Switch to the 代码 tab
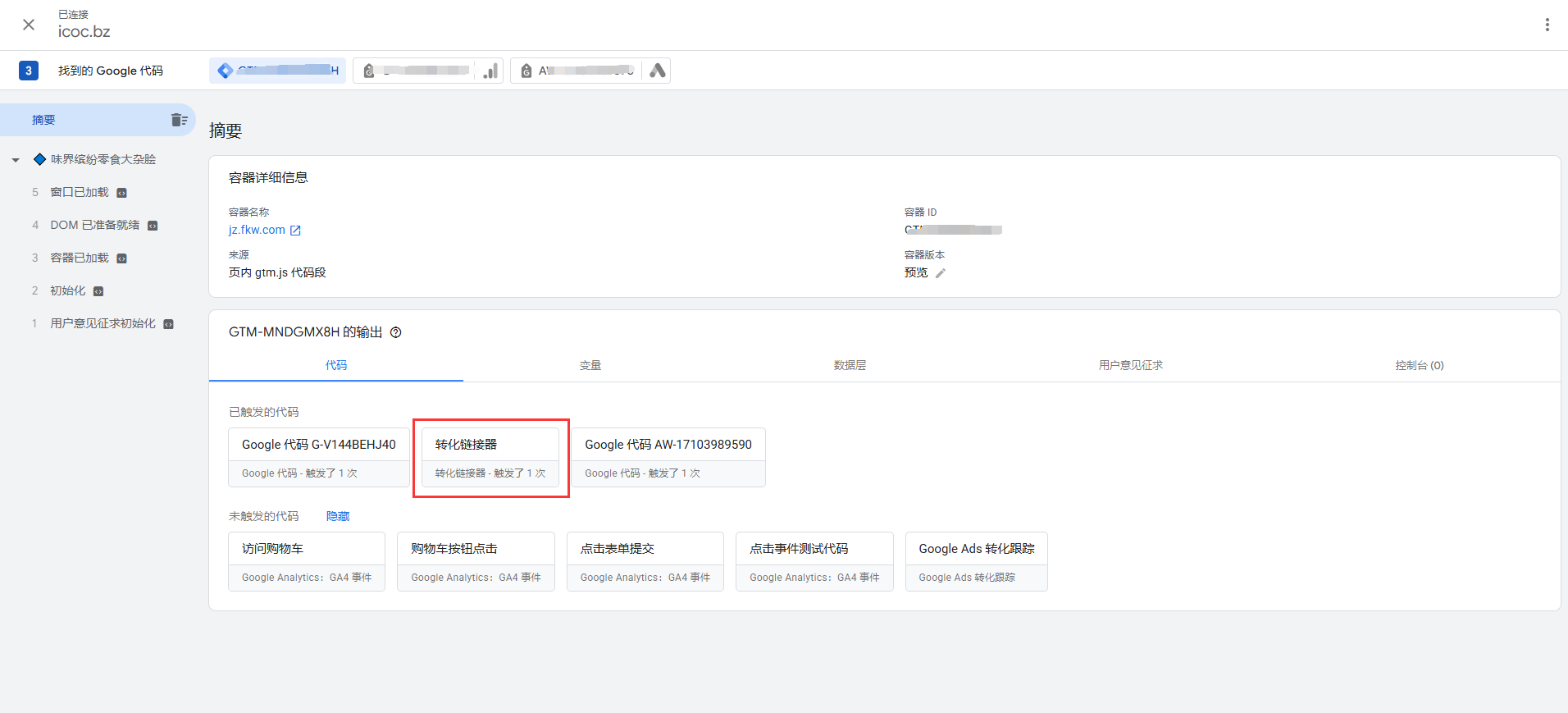 point(336,365)
